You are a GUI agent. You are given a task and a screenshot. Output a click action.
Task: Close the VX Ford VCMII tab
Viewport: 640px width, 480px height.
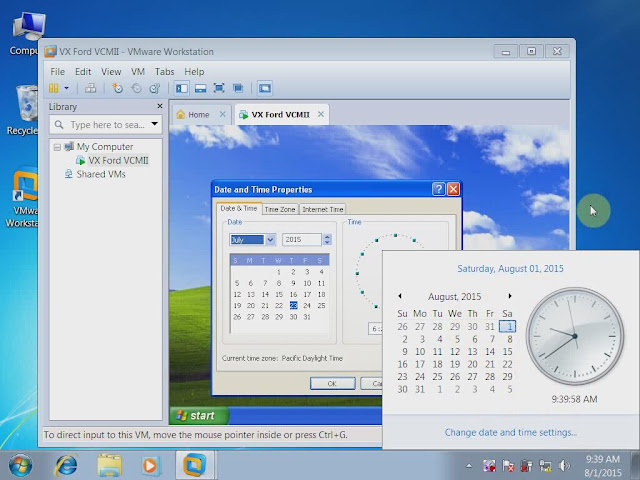tap(321, 114)
